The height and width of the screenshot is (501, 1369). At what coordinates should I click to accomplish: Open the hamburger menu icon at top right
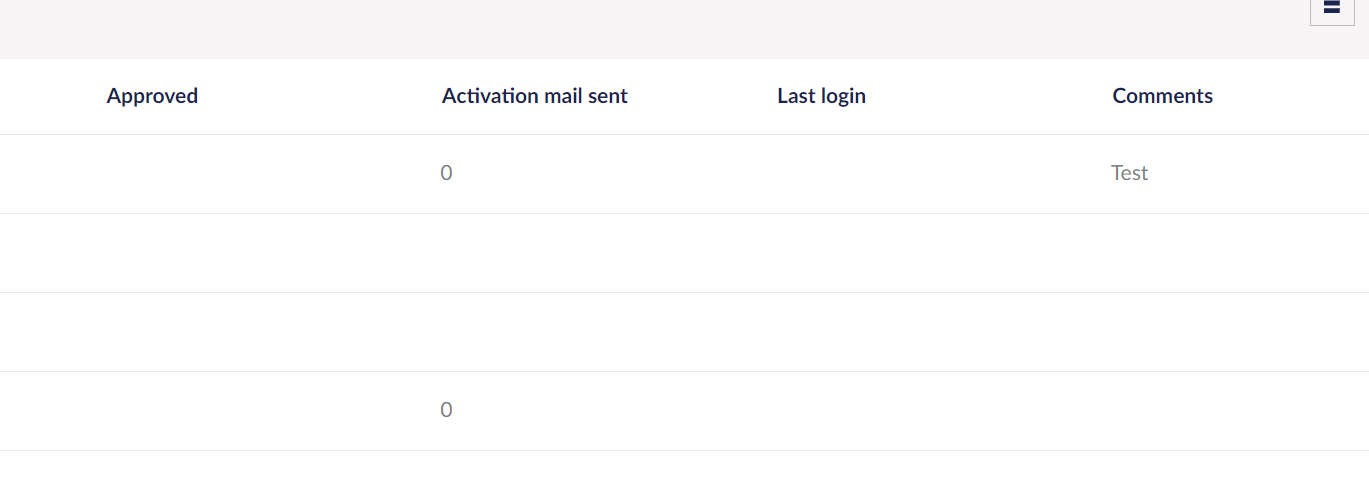click(x=1332, y=8)
